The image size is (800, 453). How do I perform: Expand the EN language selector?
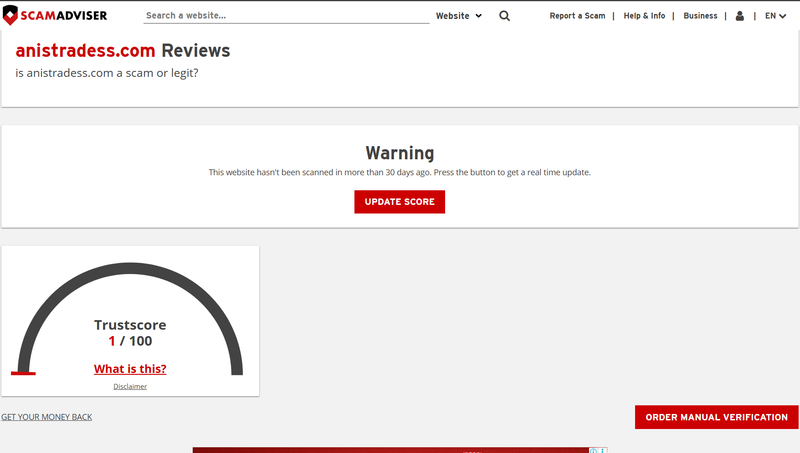(775, 16)
